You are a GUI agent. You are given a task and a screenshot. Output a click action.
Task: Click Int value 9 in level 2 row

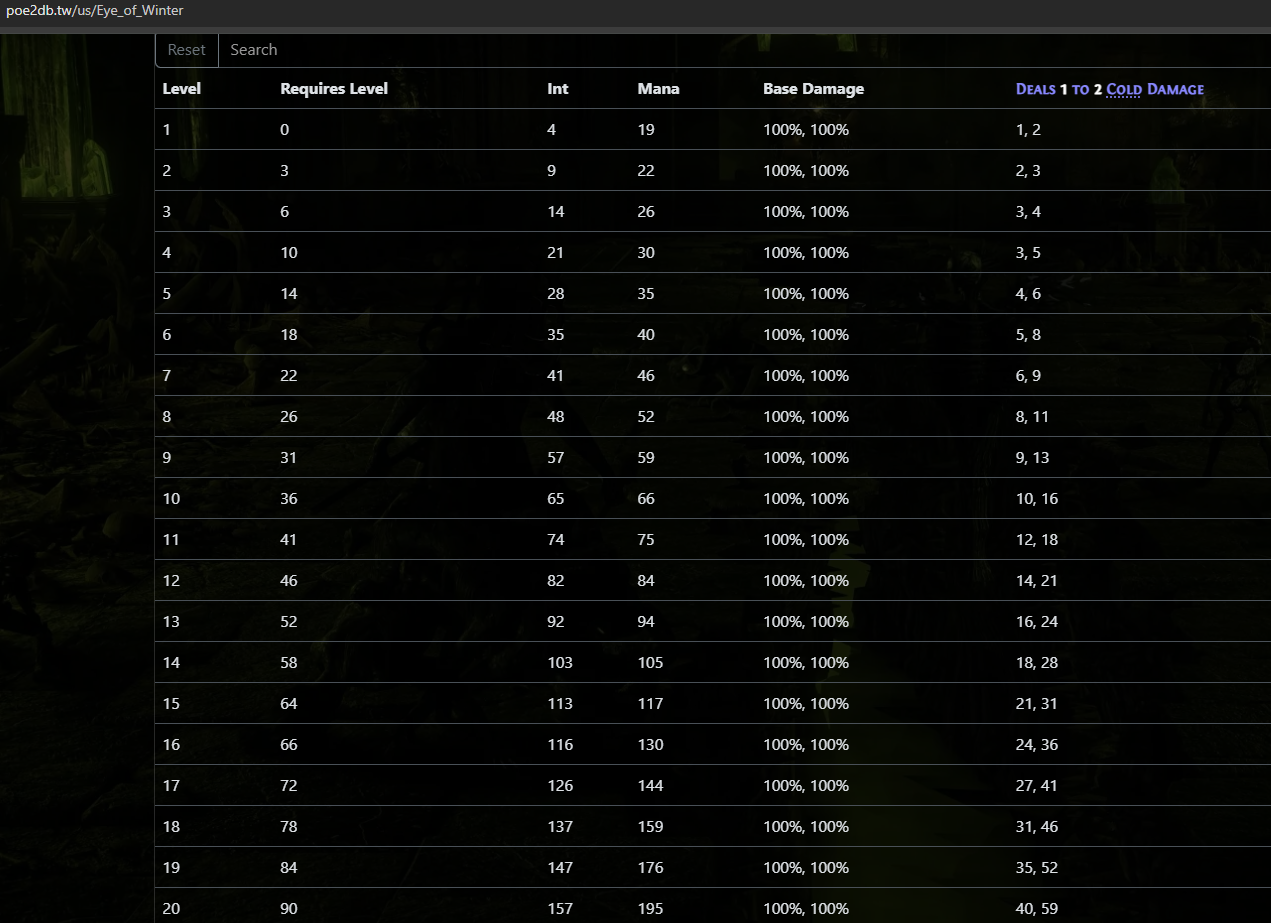pos(552,171)
